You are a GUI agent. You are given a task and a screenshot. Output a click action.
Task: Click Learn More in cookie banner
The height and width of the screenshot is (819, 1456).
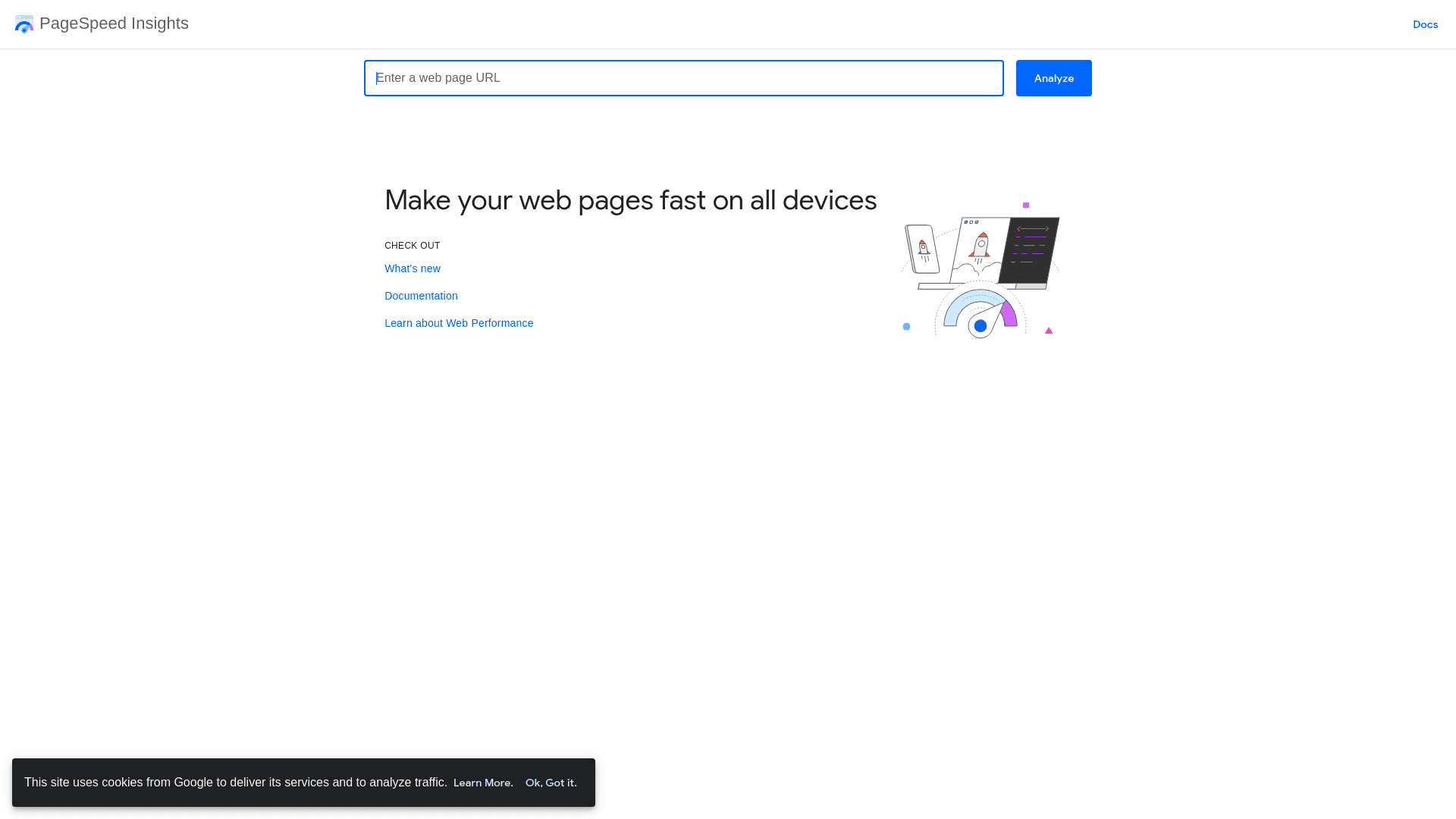pyautogui.click(x=483, y=783)
